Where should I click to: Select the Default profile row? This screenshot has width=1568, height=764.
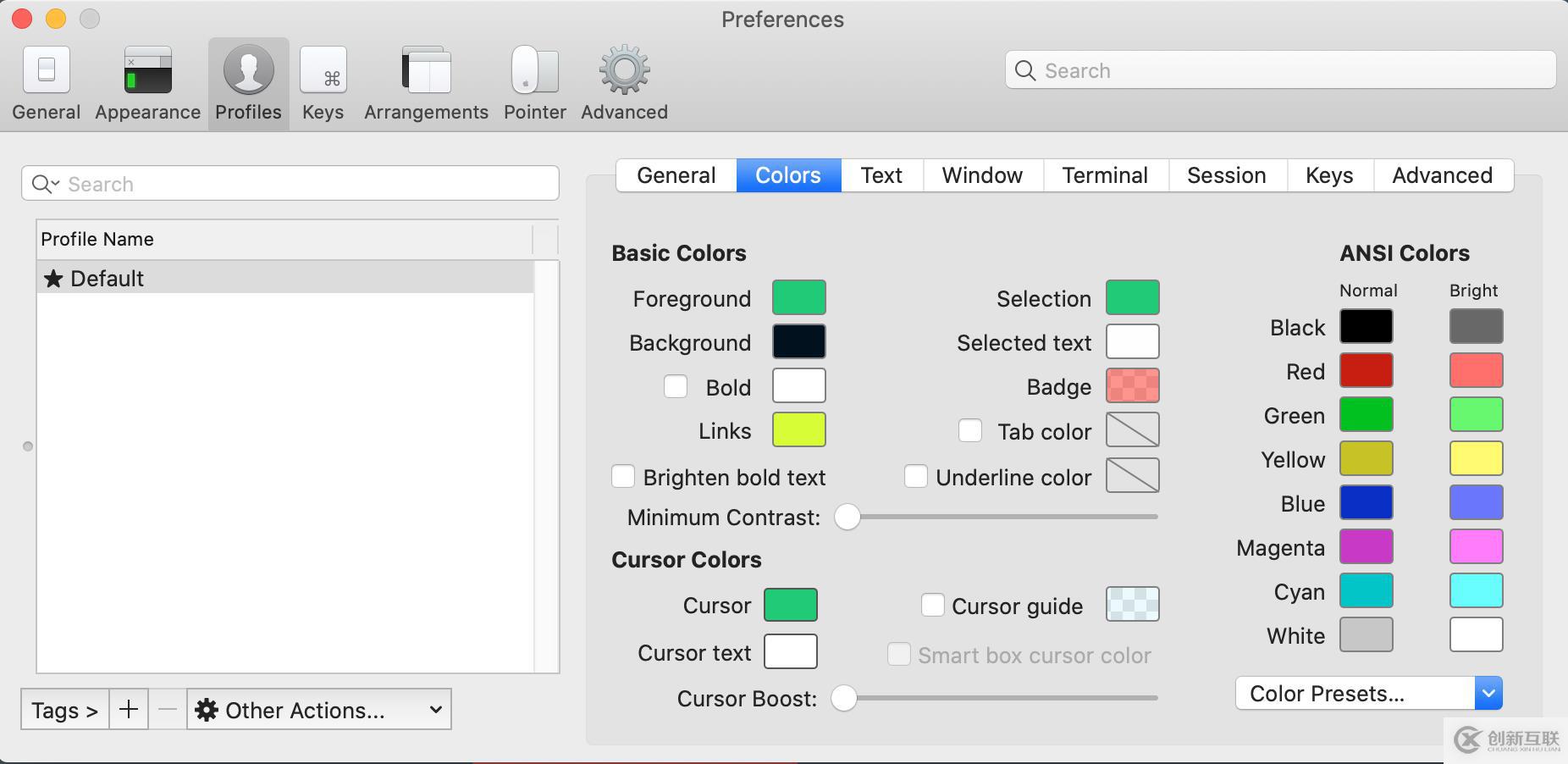pyautogui.click(x=254, y=278)
